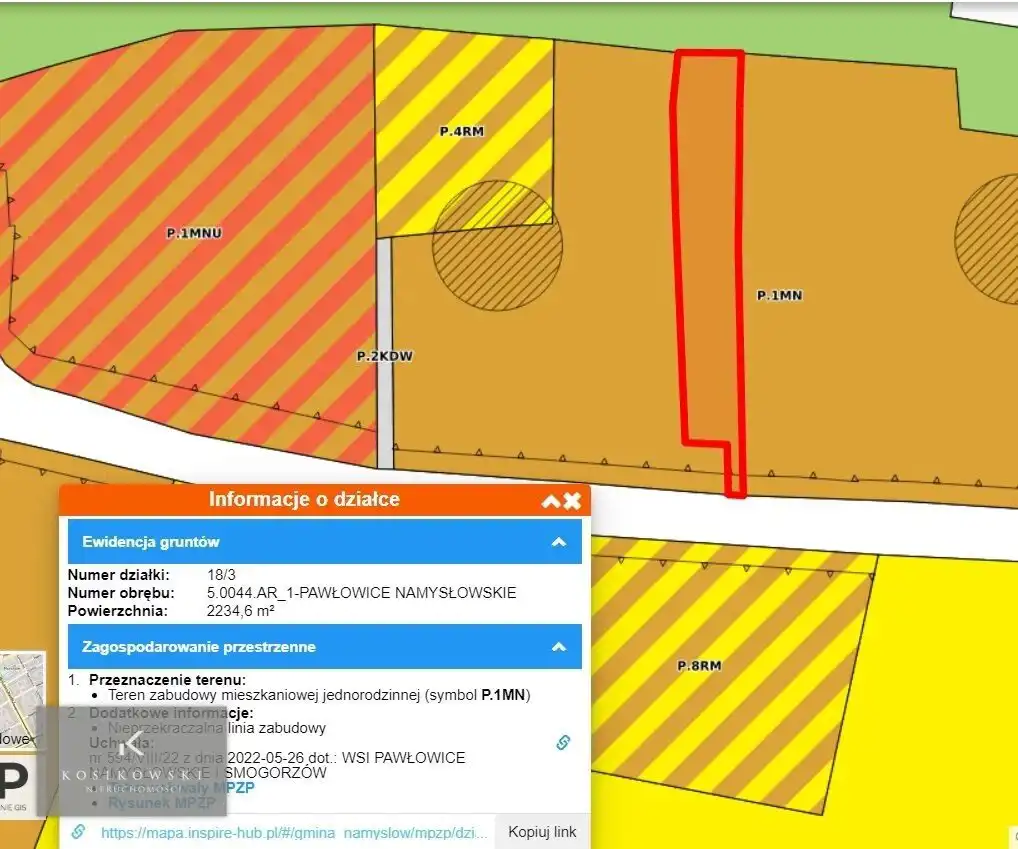The width and height of the screenshot is (1018, 849).
Task: Click hatched circle near P.4RM zone
Action: point(497,246)
